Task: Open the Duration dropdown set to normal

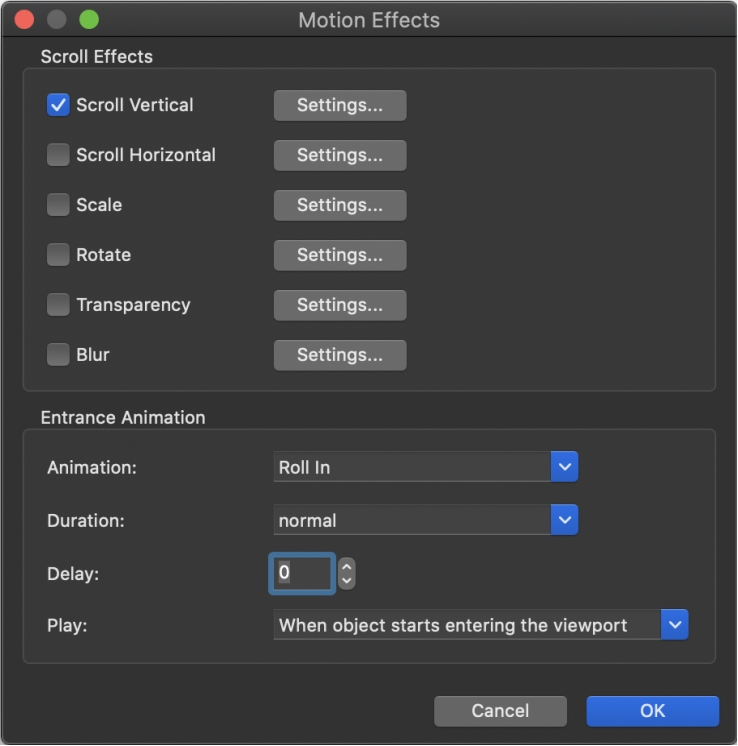Action: point(426,520)
